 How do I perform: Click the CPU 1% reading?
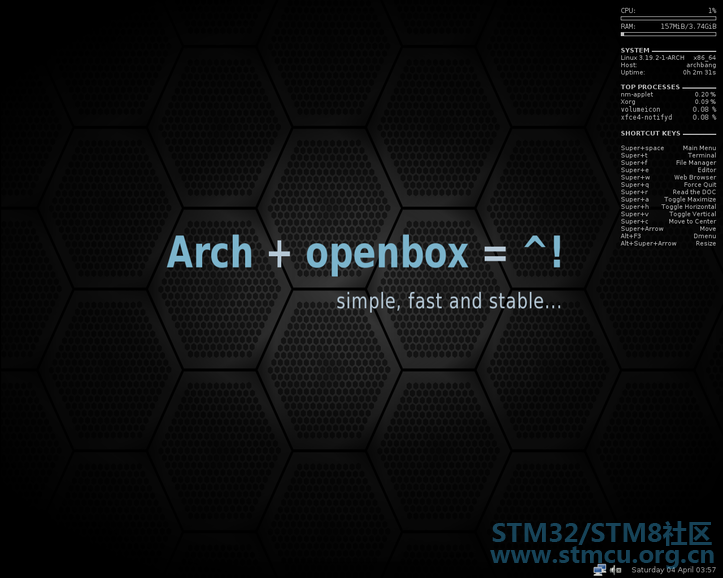point(712,11)
